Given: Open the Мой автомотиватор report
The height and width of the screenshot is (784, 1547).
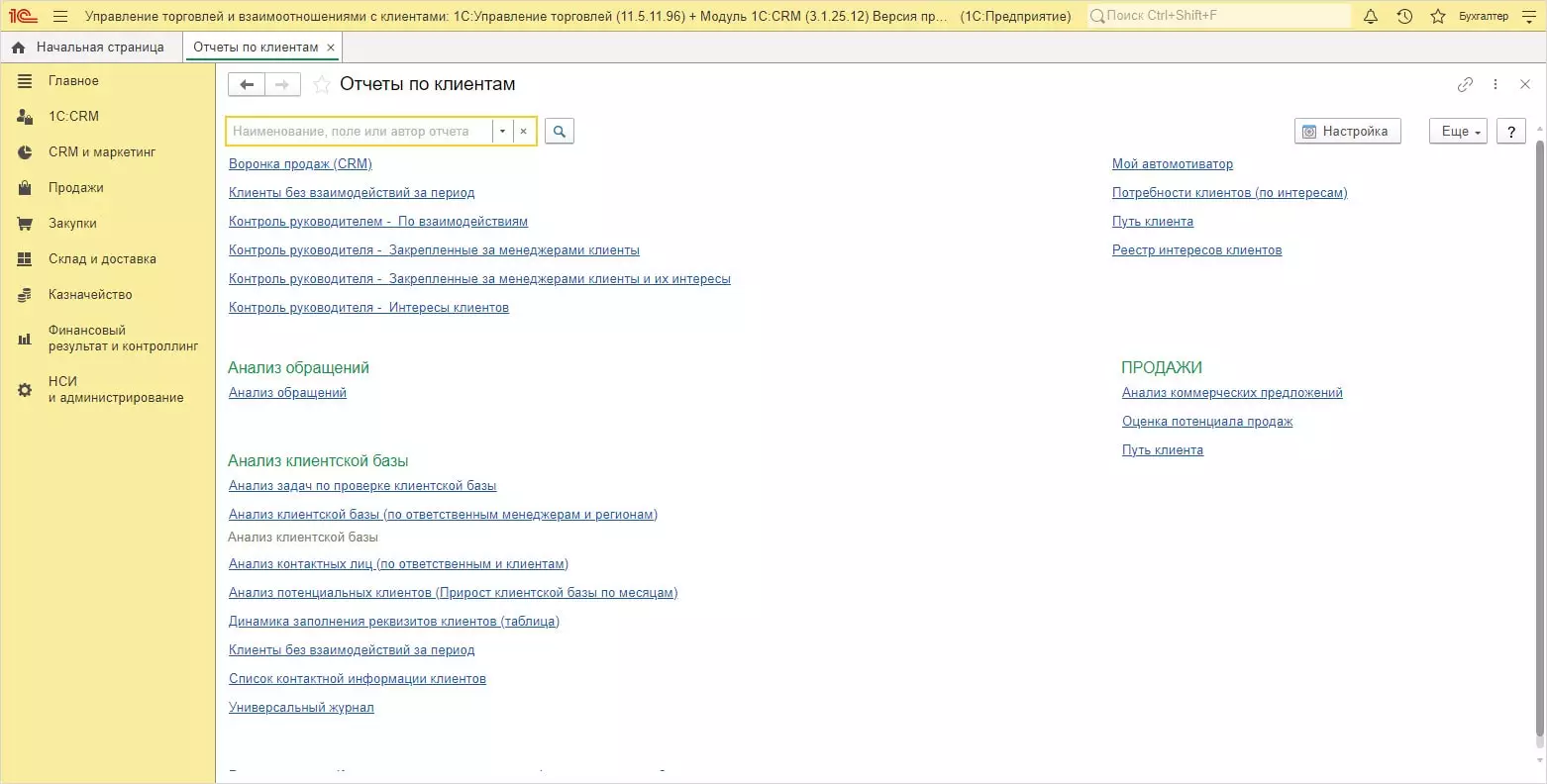Looking at the screenshot, I should (x=1173, y=164).
